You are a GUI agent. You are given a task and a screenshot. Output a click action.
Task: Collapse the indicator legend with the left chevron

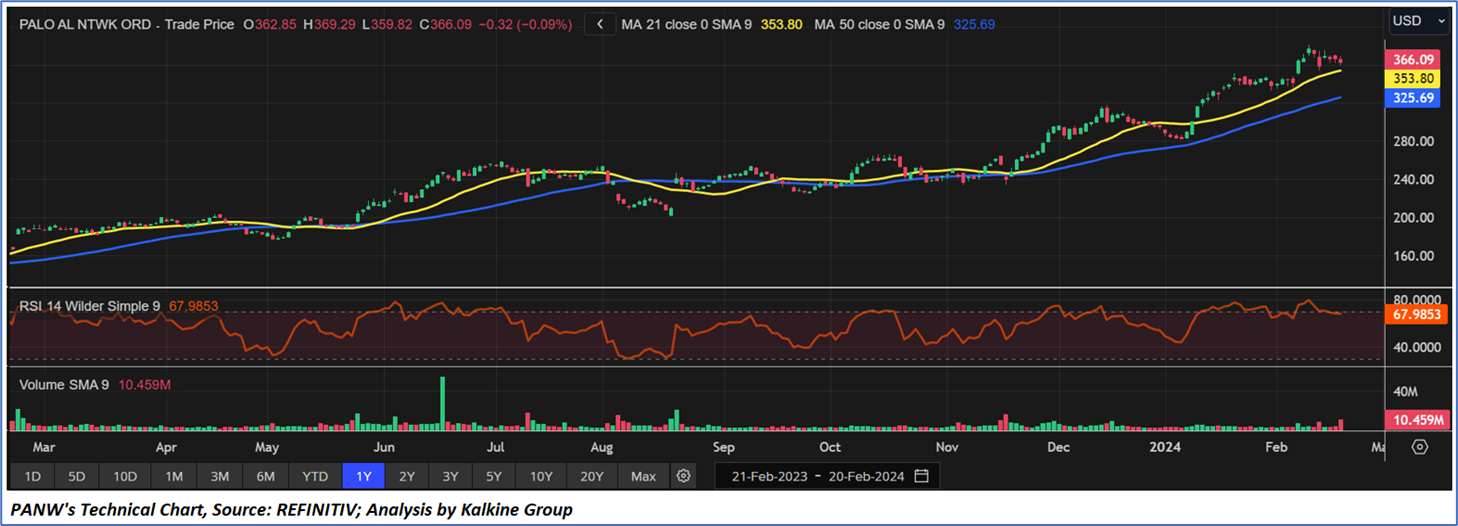tap(600, 23)
